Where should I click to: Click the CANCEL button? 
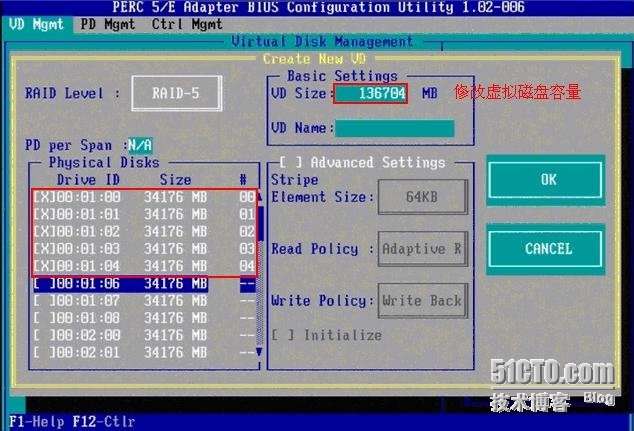click(x=545, y=249)
